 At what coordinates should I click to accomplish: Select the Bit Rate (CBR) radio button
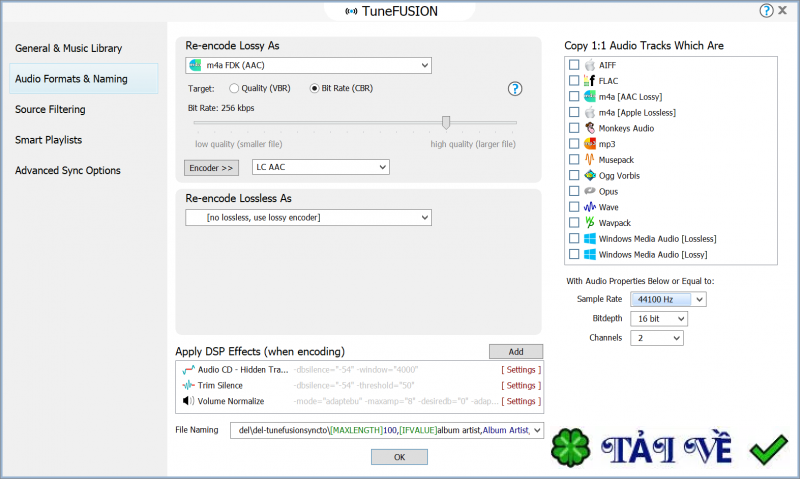pos(314,88)
